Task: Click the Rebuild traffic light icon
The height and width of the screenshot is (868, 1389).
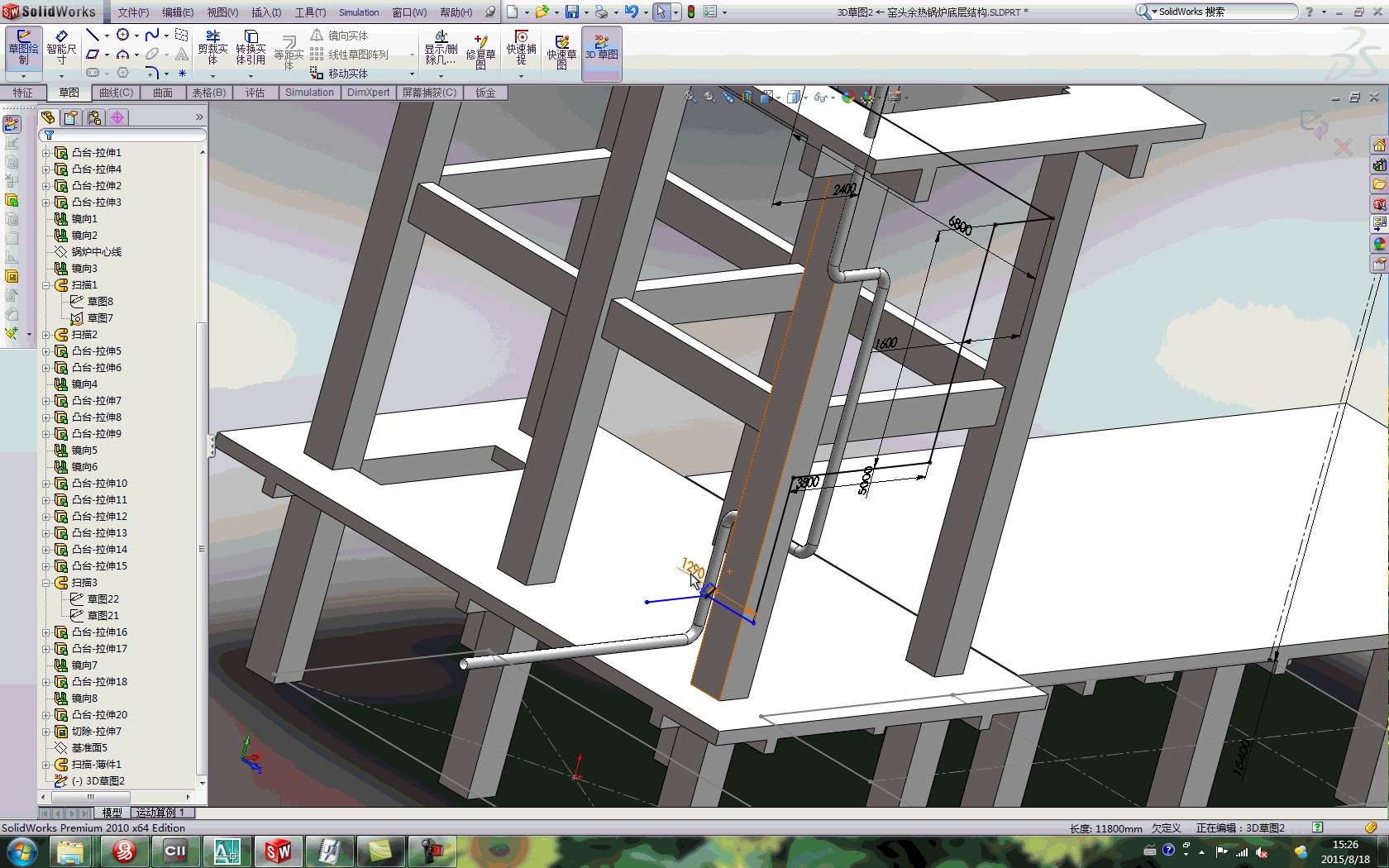Action: [x=691, y=12]
